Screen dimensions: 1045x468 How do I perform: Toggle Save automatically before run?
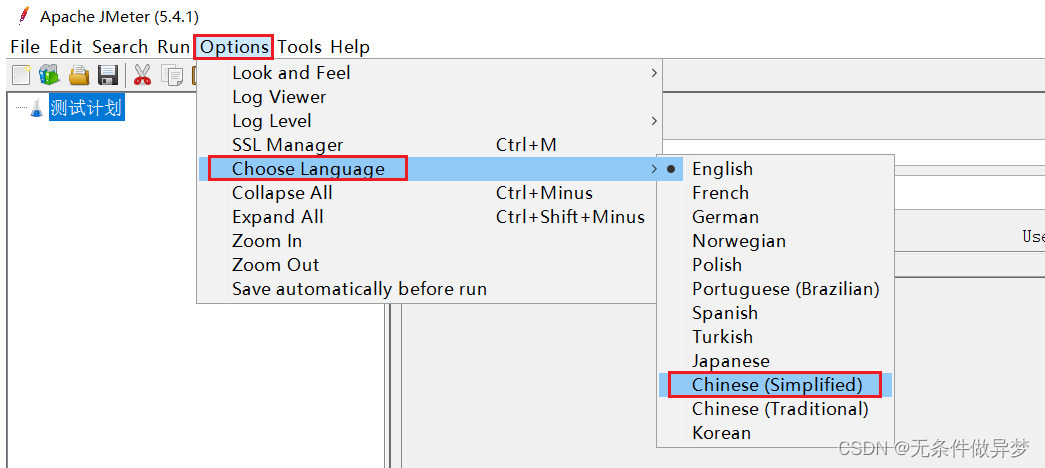(x=430, y=289)
